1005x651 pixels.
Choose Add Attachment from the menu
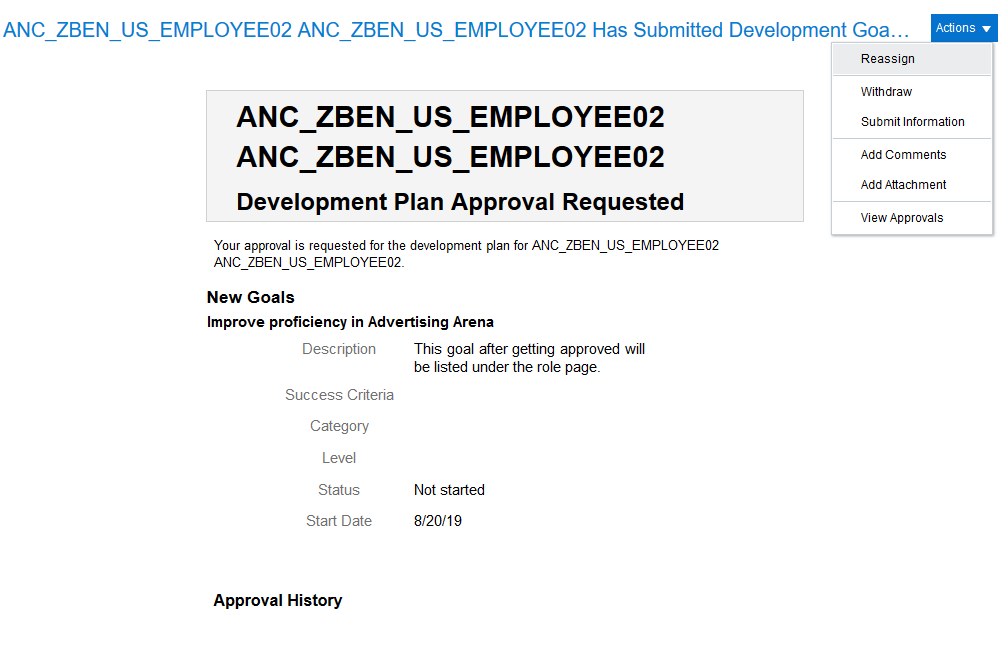tap(903, 185)
